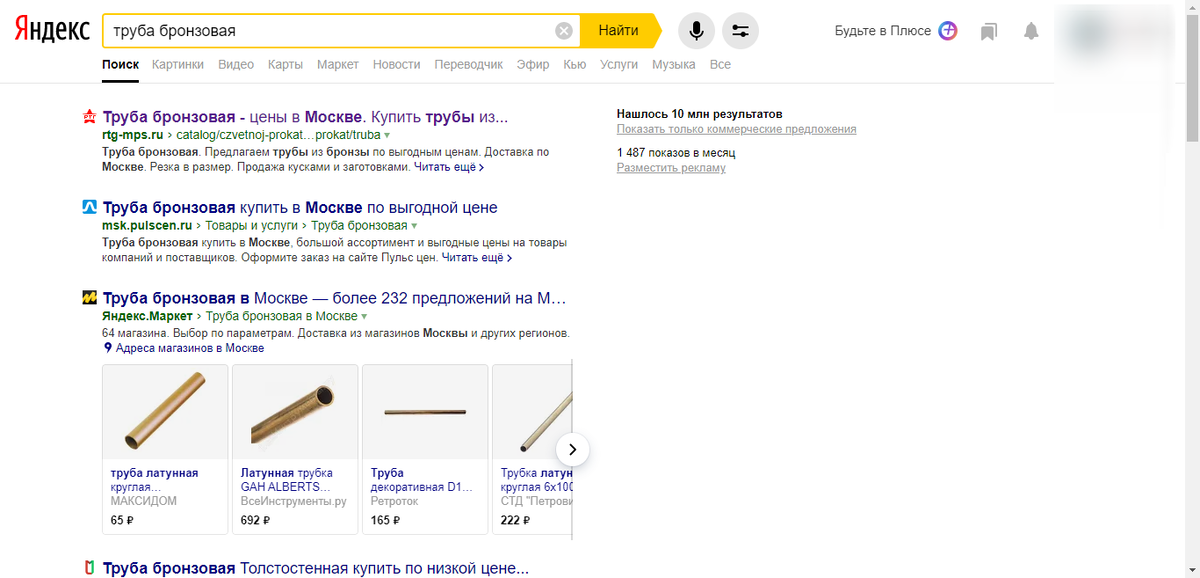Open the Маркет tab
The image size is (1200, 578).
pyautogui.click(x=338, y=64)
